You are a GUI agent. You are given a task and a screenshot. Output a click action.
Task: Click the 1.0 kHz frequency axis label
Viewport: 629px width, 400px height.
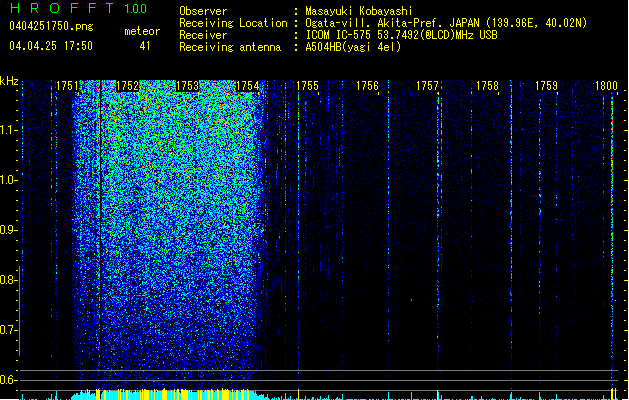(x=8, y=180)
